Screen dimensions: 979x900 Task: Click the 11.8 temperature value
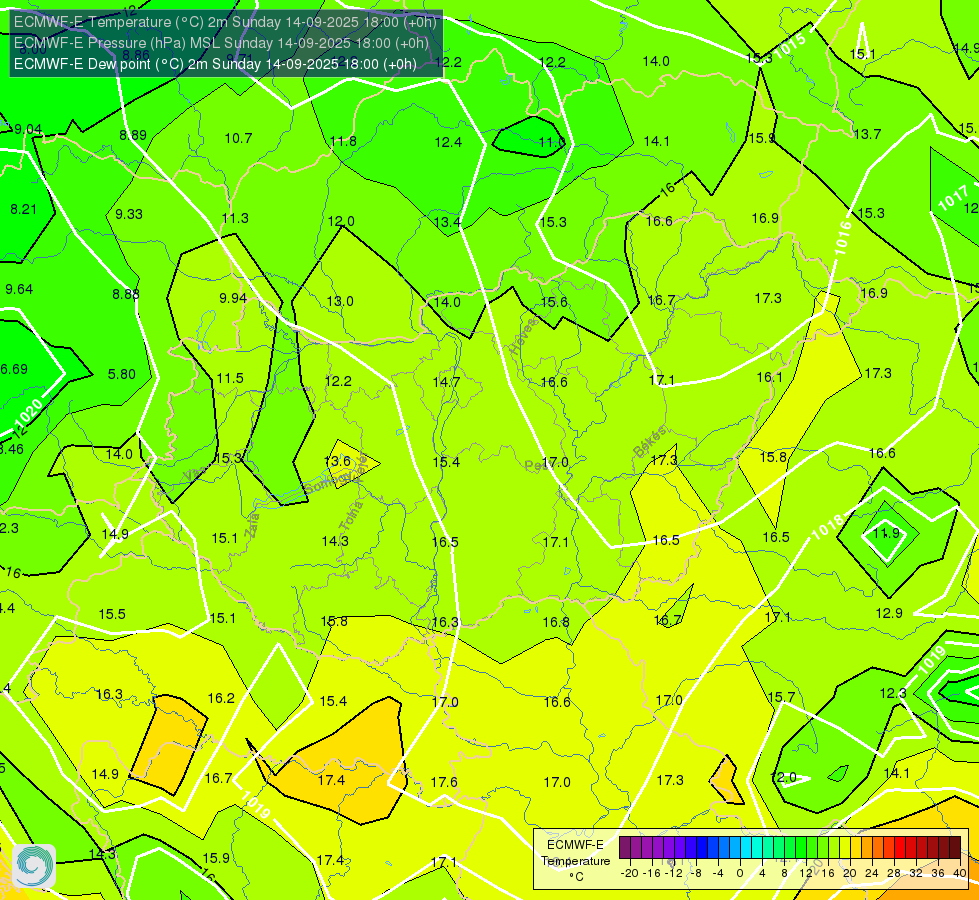pos(343,141)
